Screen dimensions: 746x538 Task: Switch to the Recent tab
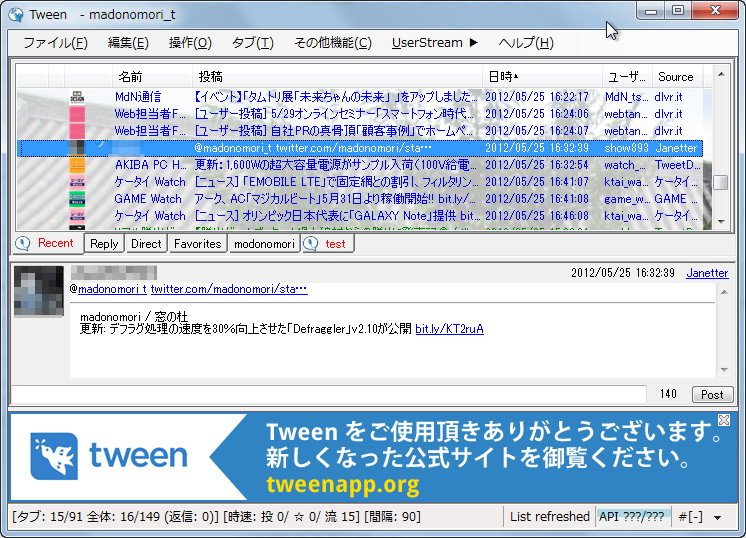point(47,243)
